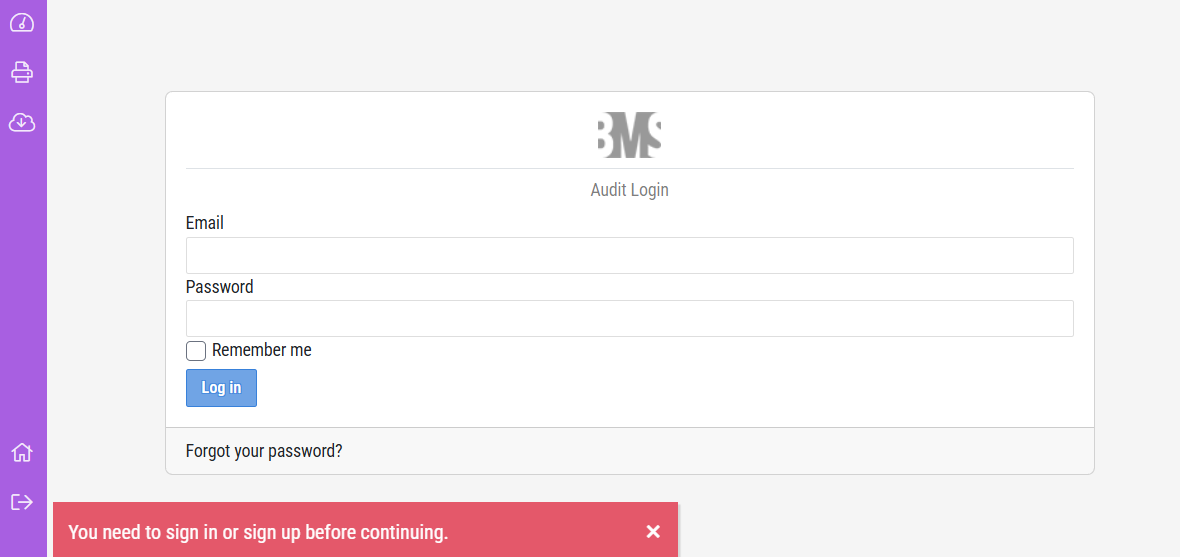Image resolution: width=1180 pixels, height=557 pixels.
Task: Click the printer icon in the sidebar
Action: click(22, 72)
